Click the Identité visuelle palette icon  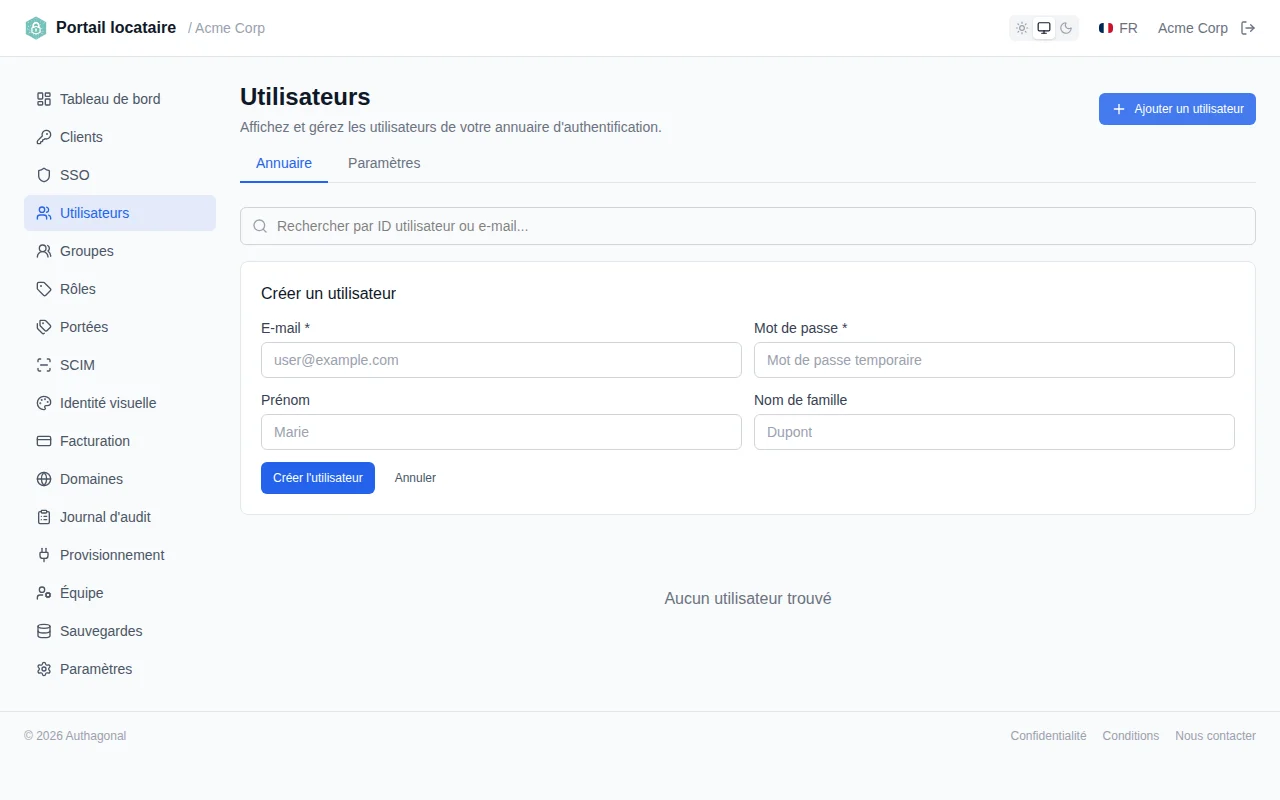coord(44,403)
